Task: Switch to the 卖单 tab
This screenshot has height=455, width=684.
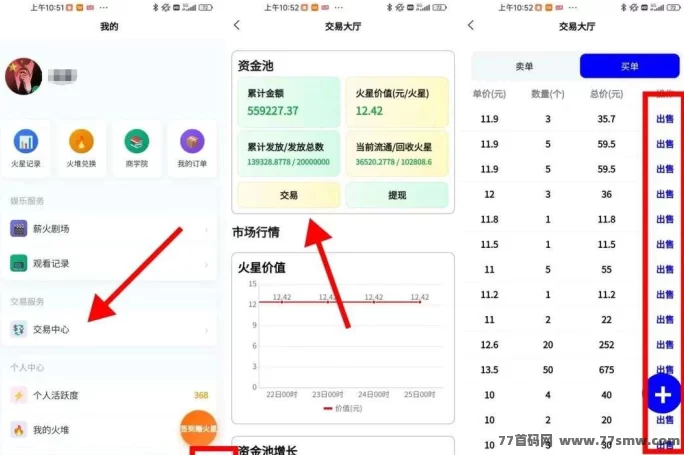Action: pyautogui.click(x=524, y=66)
